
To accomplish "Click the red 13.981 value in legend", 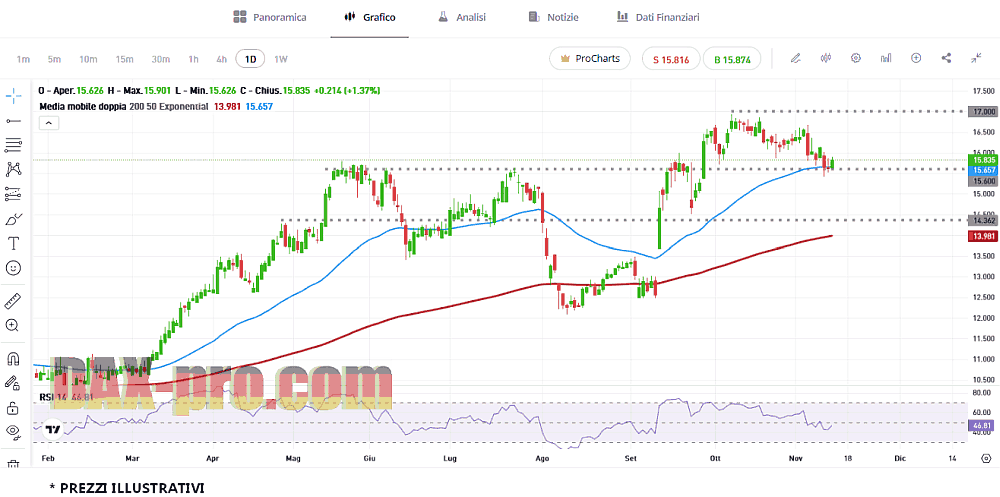I will tap(229, 107).
